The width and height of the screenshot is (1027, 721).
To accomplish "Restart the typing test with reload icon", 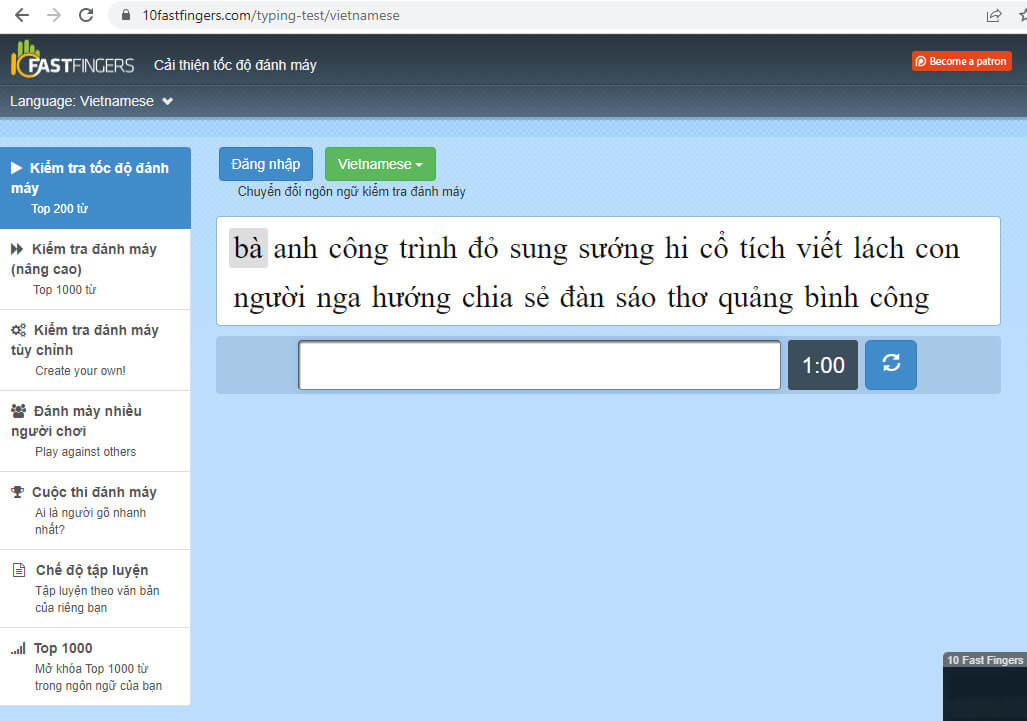I will tap(891, 364).
